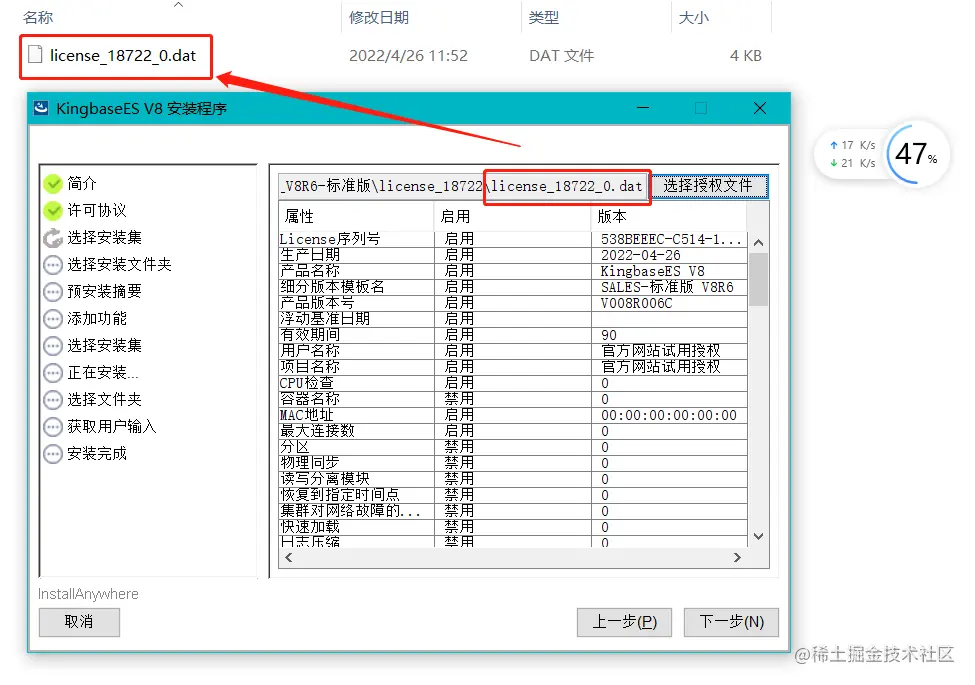Sort by the 类型 column header
This screenshot has height=685, width=975.
coord(543,17)
